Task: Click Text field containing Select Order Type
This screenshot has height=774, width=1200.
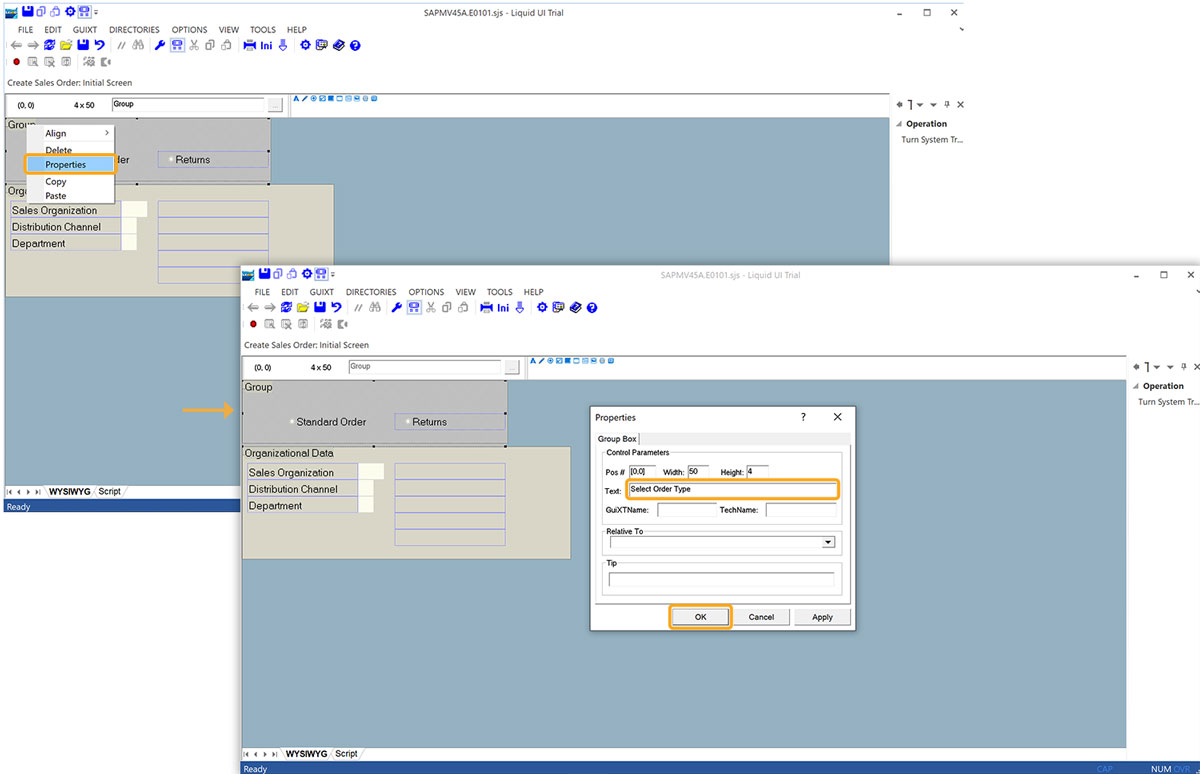Action: tap(732, 490)
